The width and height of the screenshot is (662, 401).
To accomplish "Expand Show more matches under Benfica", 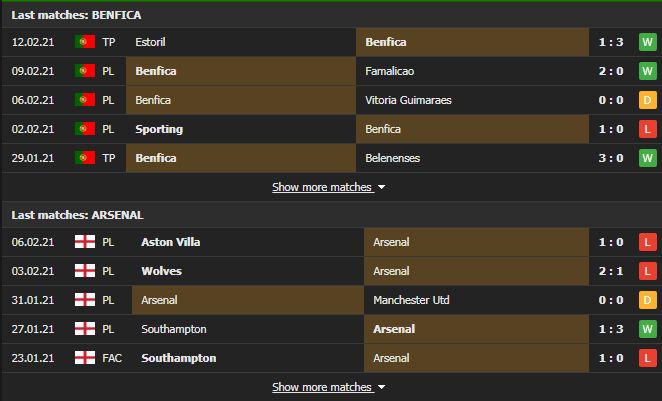I will (x=322, y=187).
